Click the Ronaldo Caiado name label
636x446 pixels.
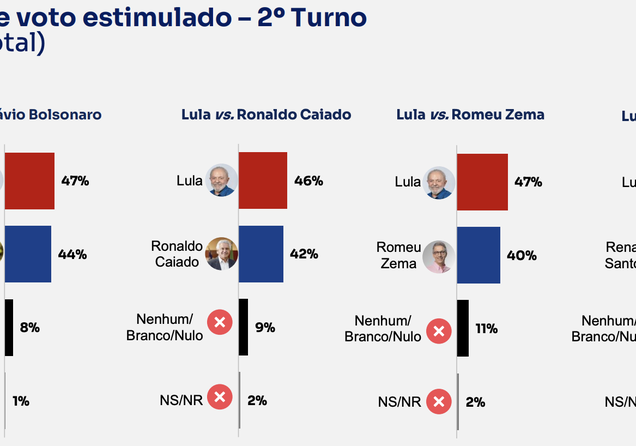pyautogui.click(x=176, y=254)
